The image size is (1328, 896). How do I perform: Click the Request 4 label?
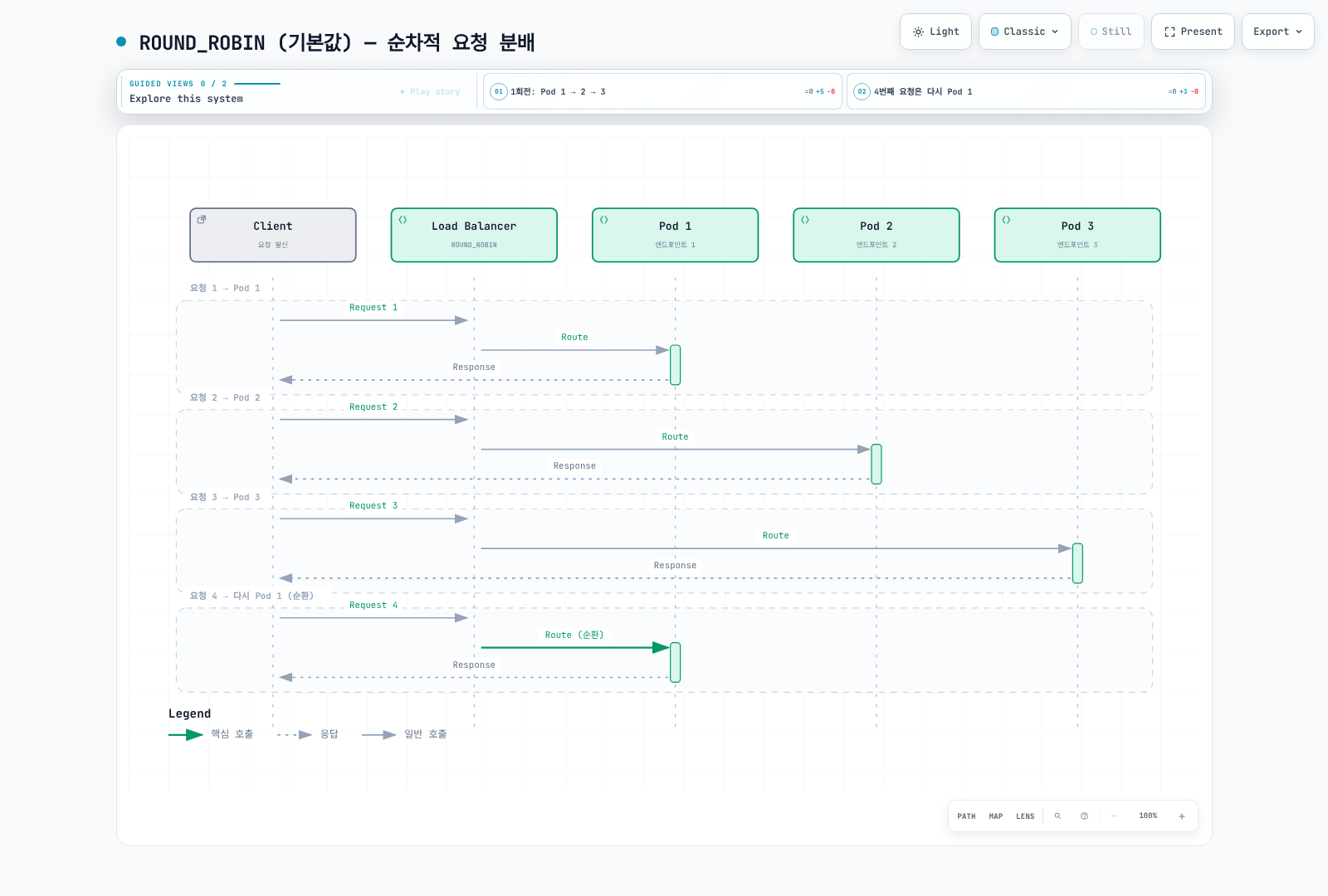pyautogui.click(x=373, y=606)
